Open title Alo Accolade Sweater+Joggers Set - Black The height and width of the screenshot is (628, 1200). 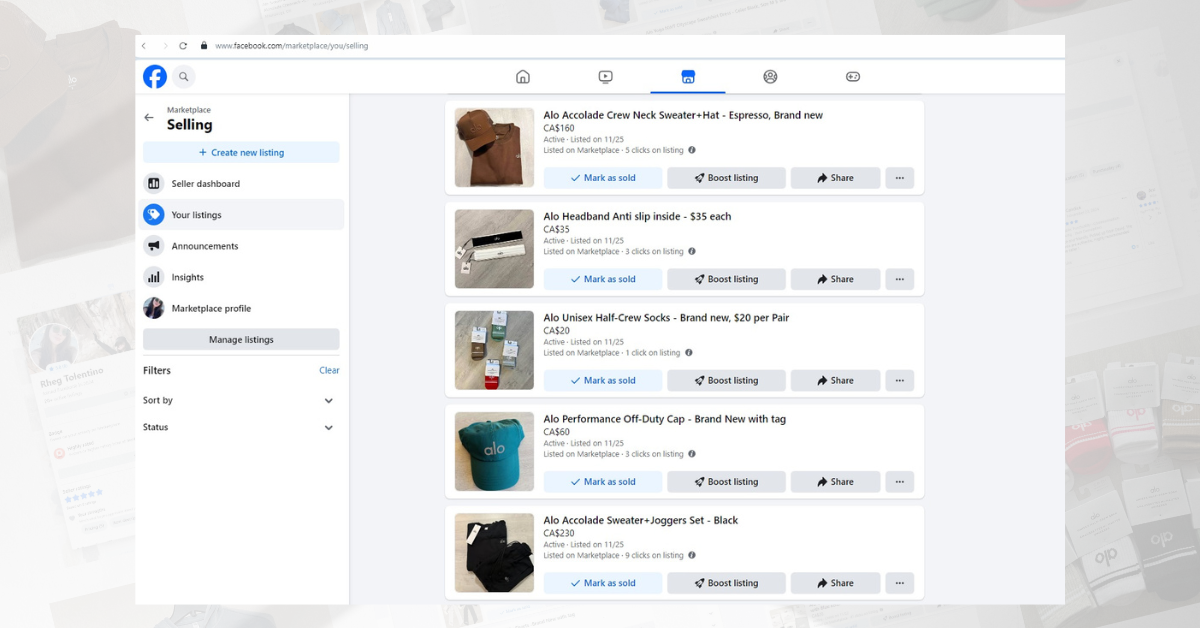[641, 520]
